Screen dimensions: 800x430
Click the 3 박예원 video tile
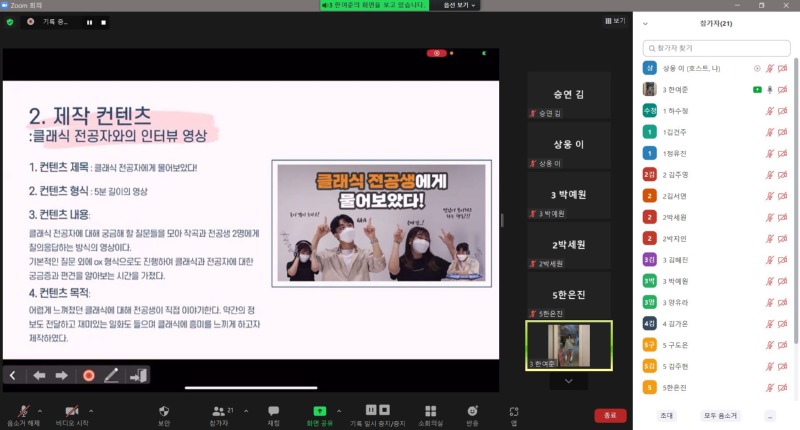pyautogui.click(x=569, y=195)
